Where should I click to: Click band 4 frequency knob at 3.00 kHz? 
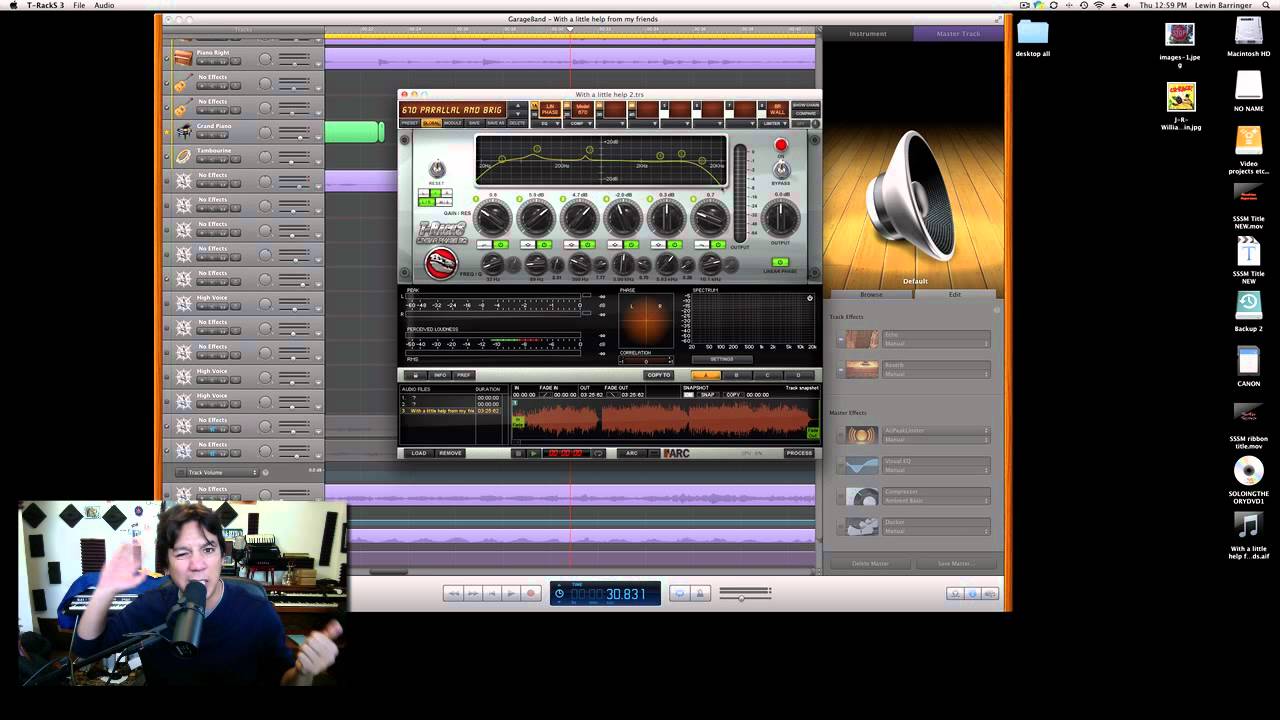(623, 264)
